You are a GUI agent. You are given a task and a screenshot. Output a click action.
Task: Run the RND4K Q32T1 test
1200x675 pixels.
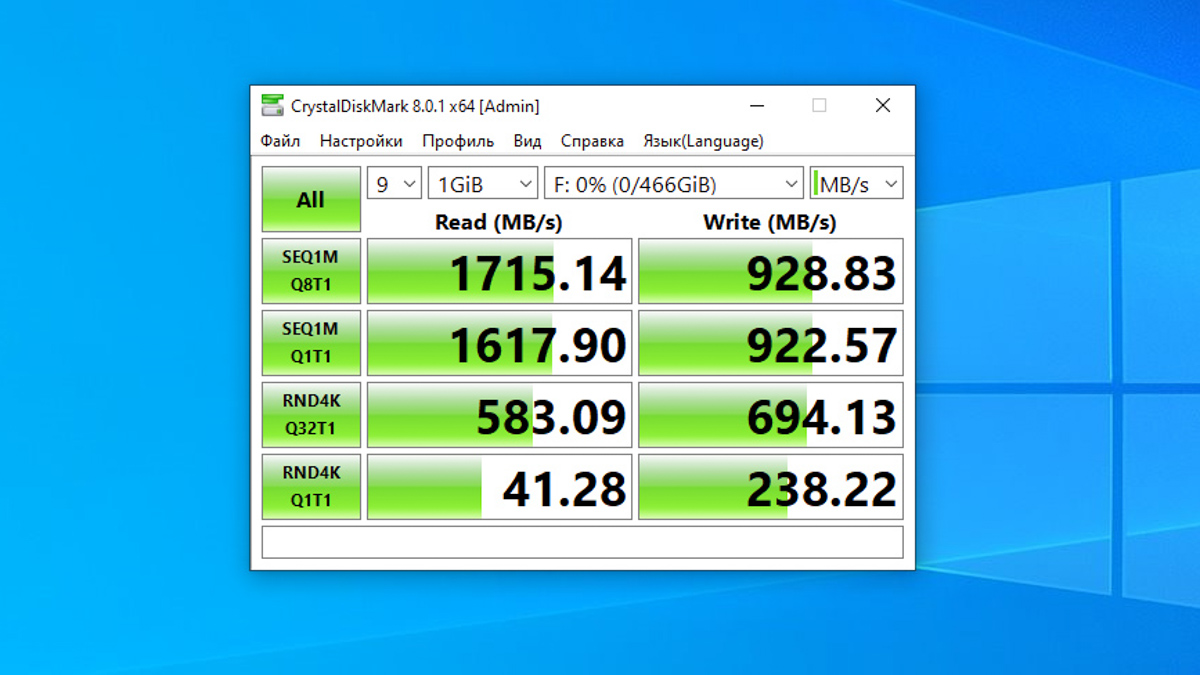[x=311, y=415]
